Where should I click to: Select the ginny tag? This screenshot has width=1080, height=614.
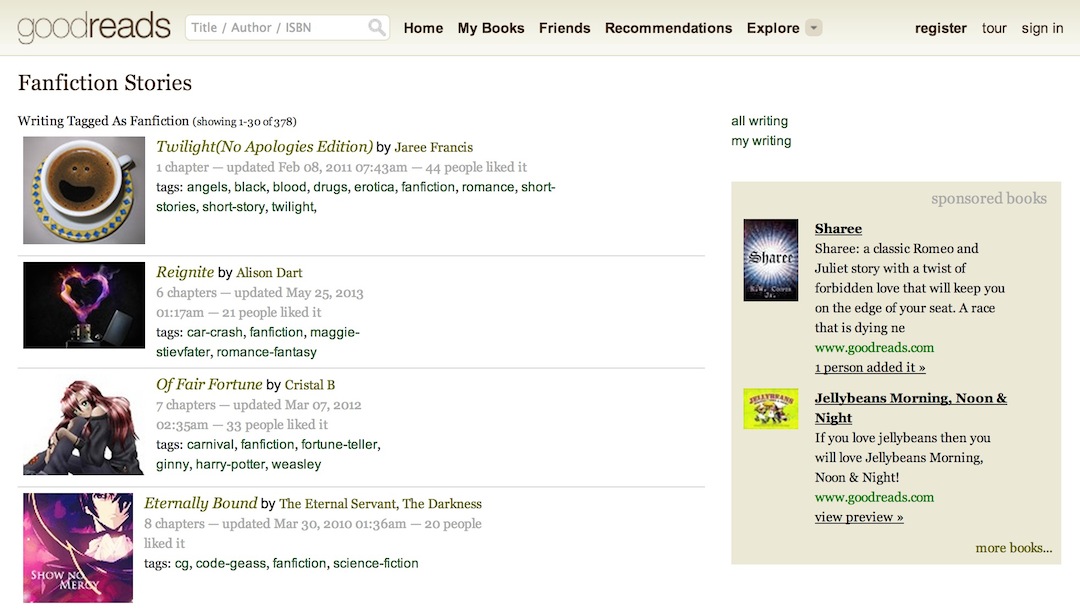coord(172,464)
